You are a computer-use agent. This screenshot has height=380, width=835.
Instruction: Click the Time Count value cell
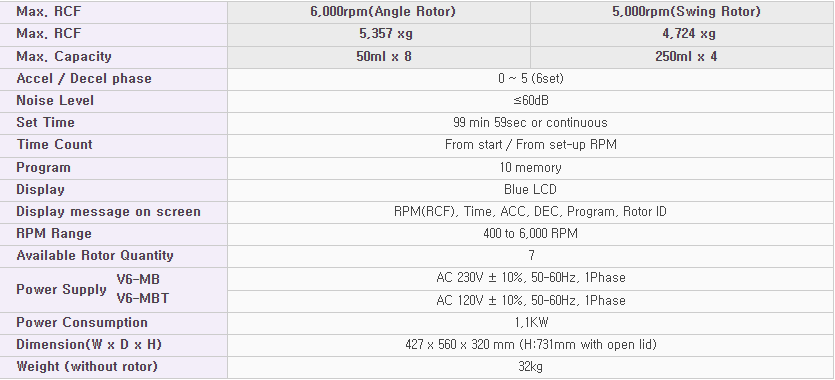click(x=531, y=145)
